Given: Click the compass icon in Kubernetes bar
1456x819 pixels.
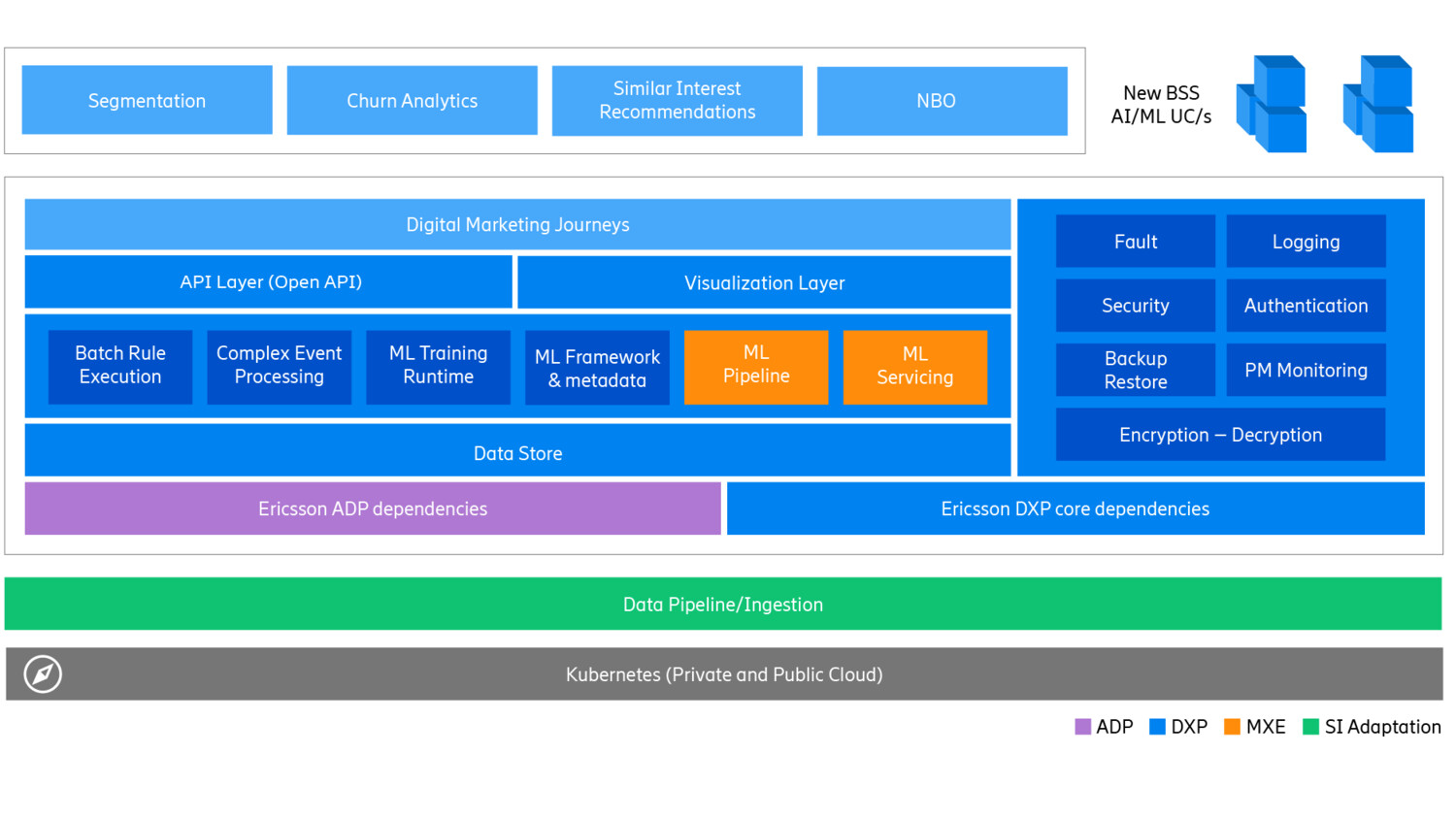Looking at the screenshot, I should coord(43,674).
